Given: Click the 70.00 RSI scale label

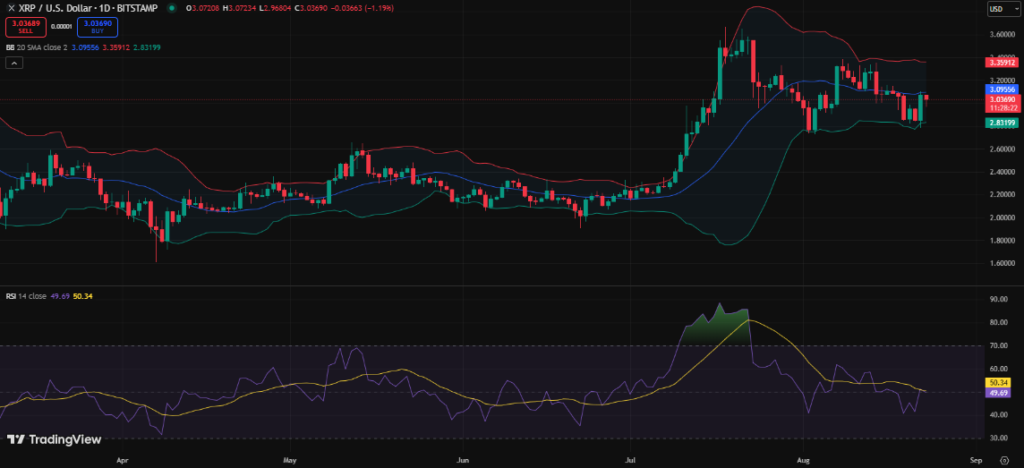Looking at the screenshot, I should 997,345.
